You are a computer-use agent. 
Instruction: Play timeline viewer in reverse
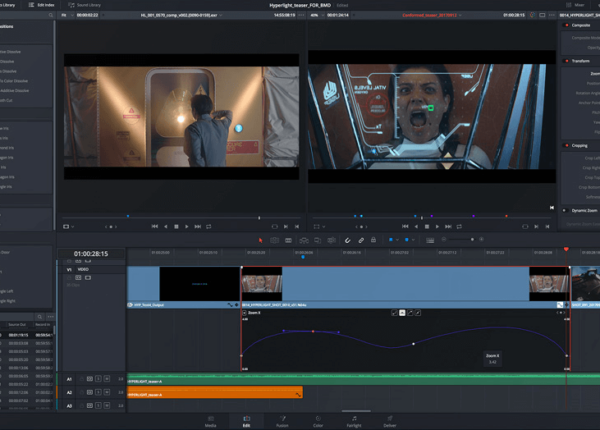coord(416,226)
